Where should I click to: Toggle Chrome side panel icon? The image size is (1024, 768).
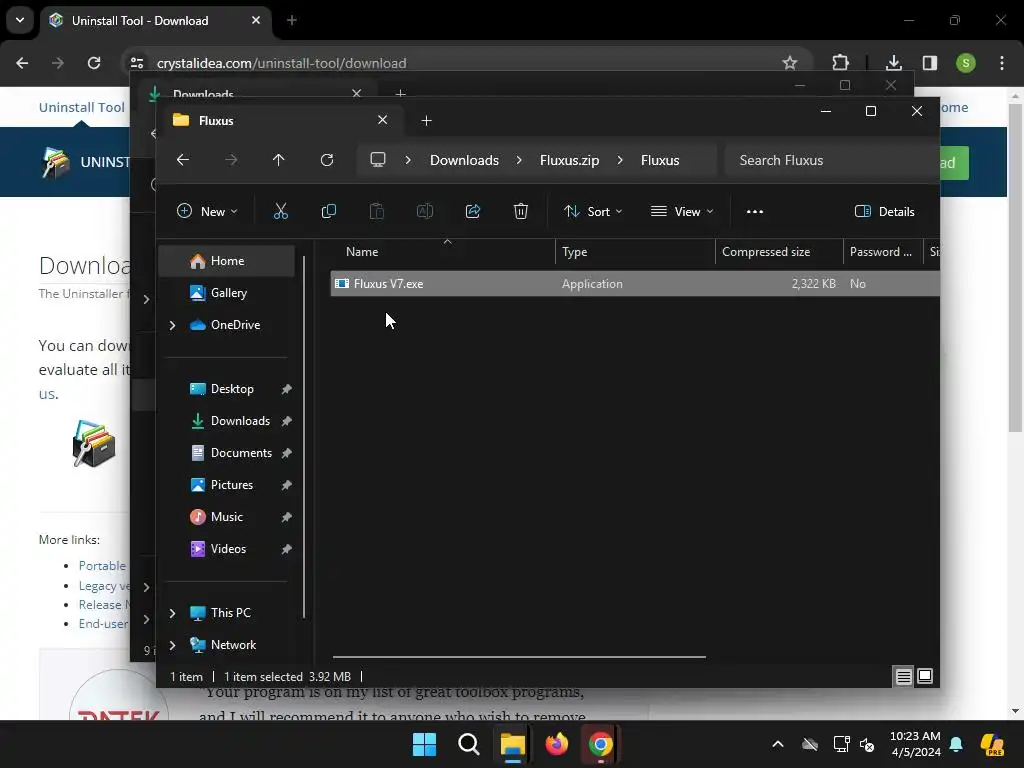(x=930, y=63)
